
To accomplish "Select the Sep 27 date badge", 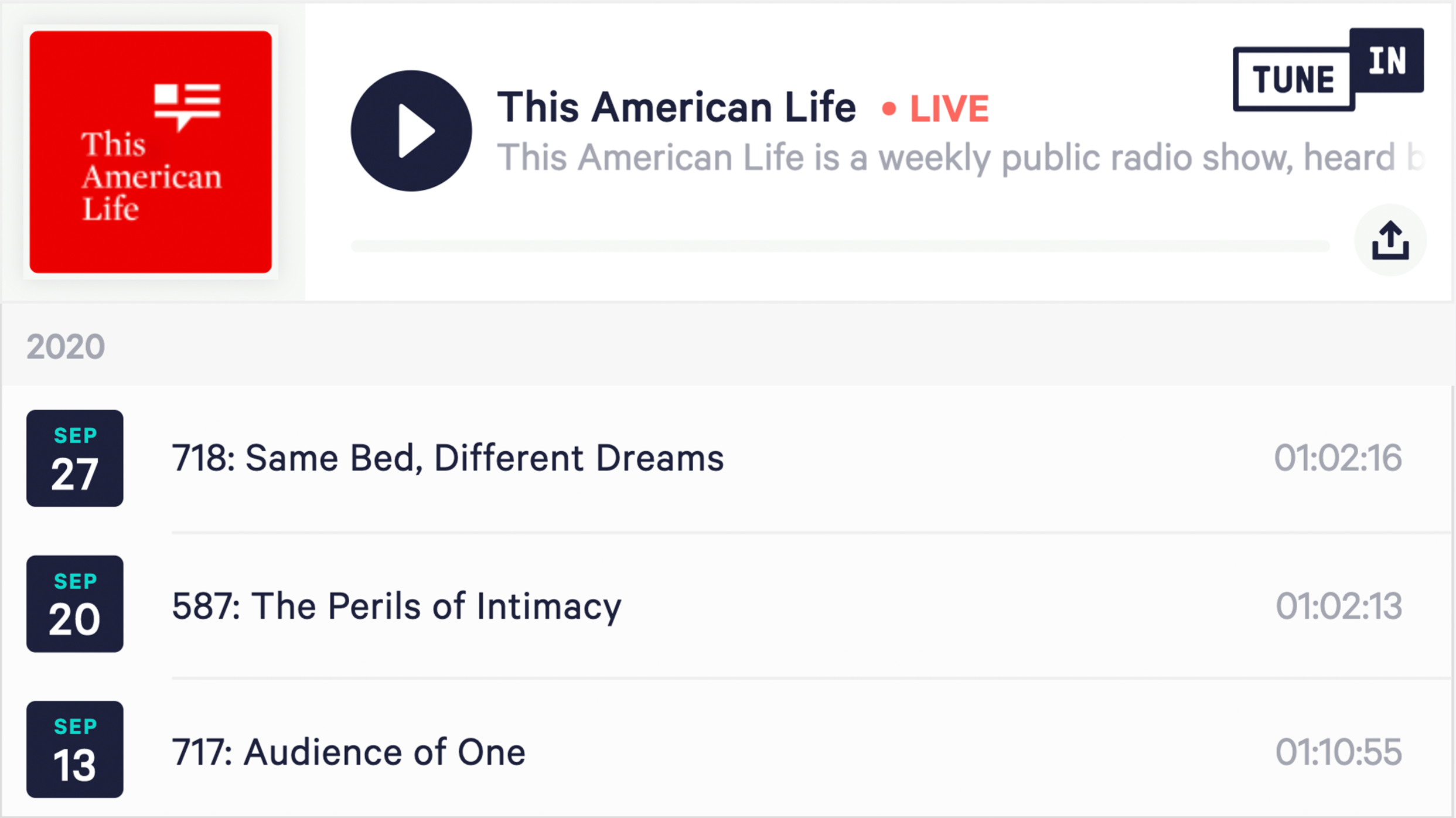I will pos(75,458).
